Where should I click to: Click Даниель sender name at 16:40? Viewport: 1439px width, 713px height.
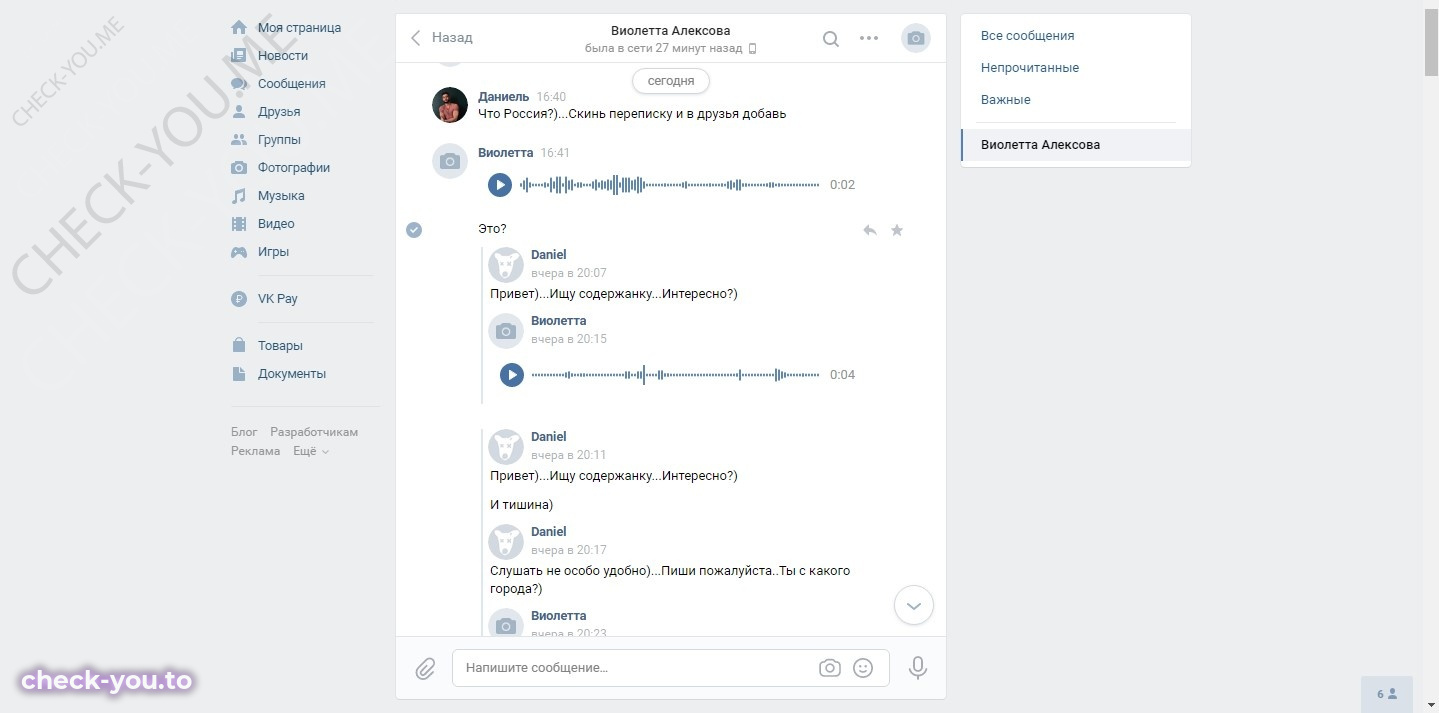pos(504,97)
